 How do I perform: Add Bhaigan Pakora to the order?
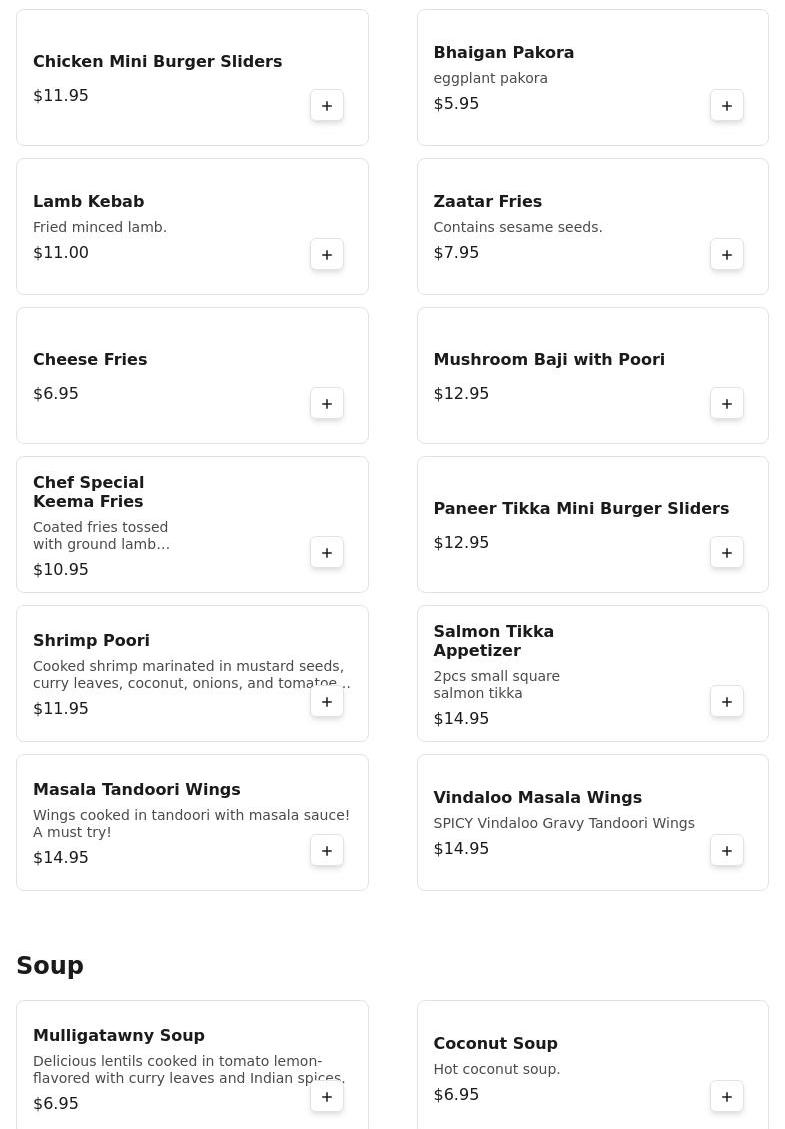[x=727, y=106]
